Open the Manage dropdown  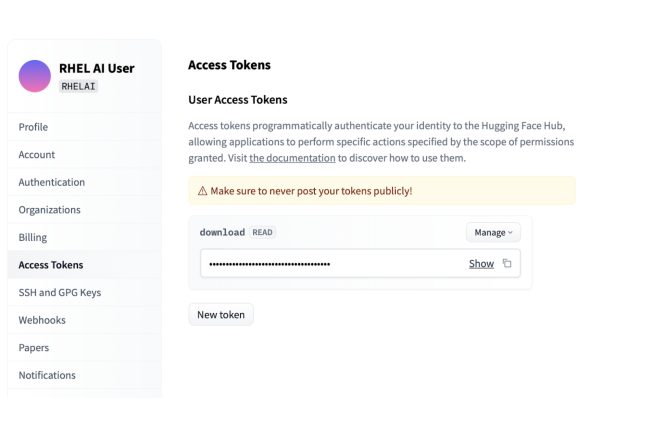[x=492, y=232]
